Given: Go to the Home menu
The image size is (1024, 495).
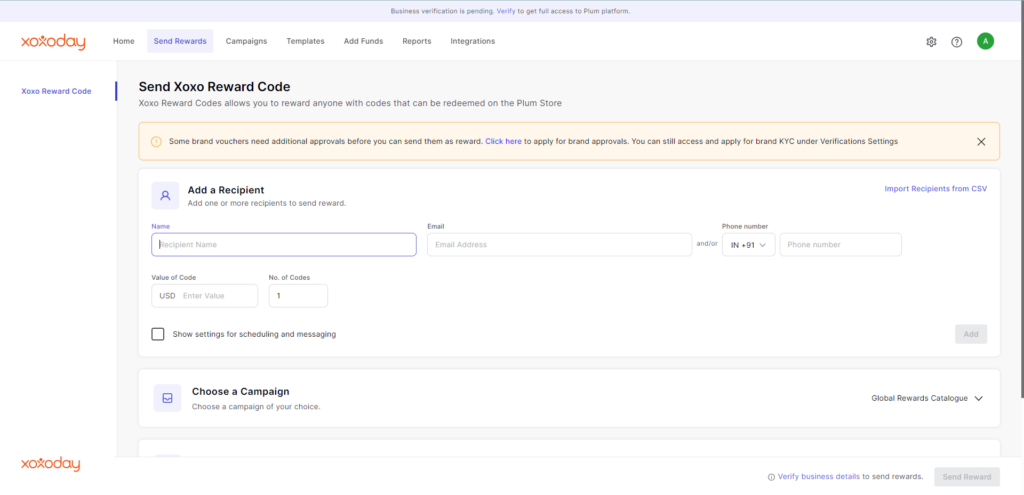Looking at the screenshot, I should pos(123,41).
